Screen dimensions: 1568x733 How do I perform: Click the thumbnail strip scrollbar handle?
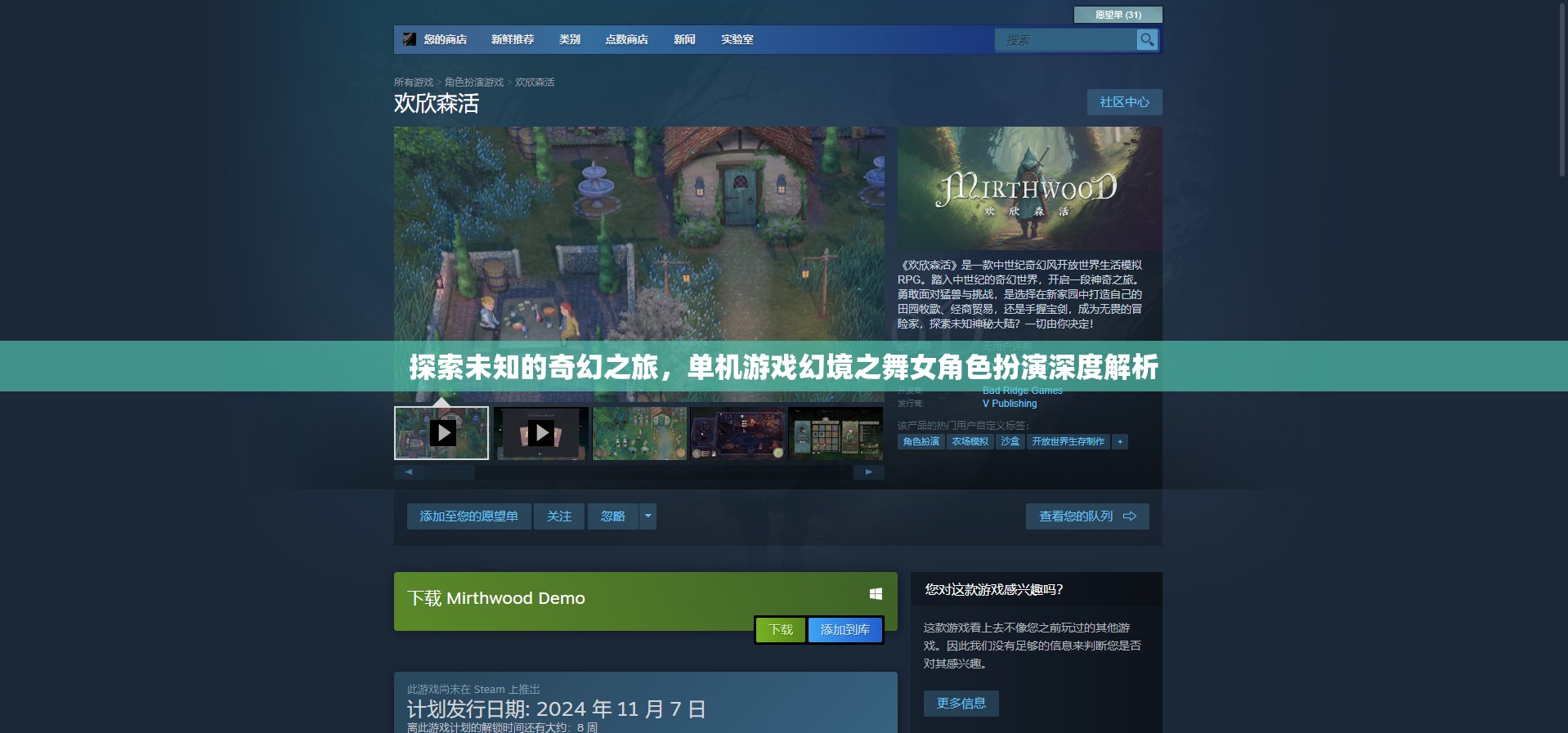pyautogui.click(x=450, y=472)
